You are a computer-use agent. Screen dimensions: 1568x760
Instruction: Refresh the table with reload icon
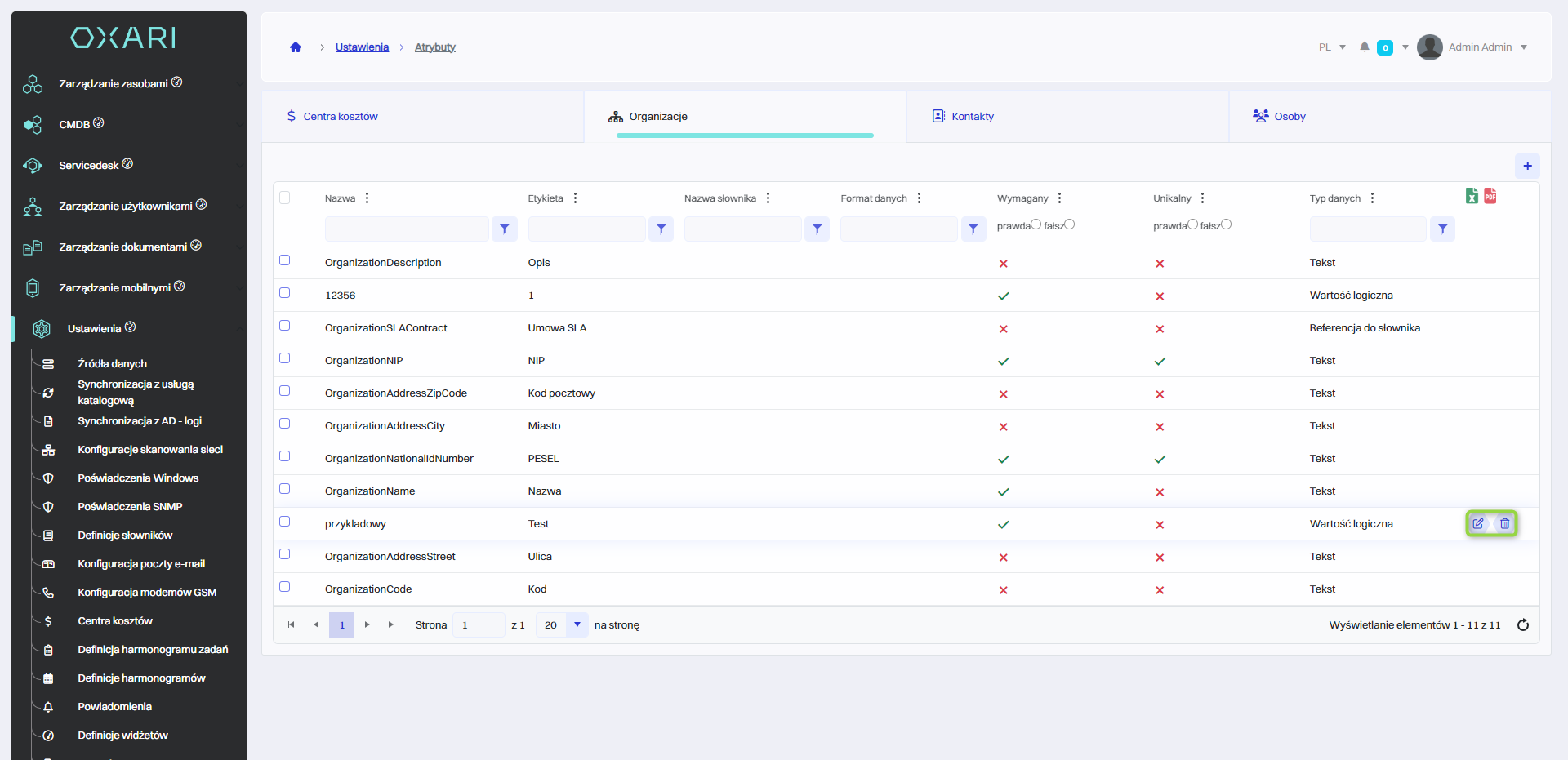pyautogui.click(x=1523, y=625)
